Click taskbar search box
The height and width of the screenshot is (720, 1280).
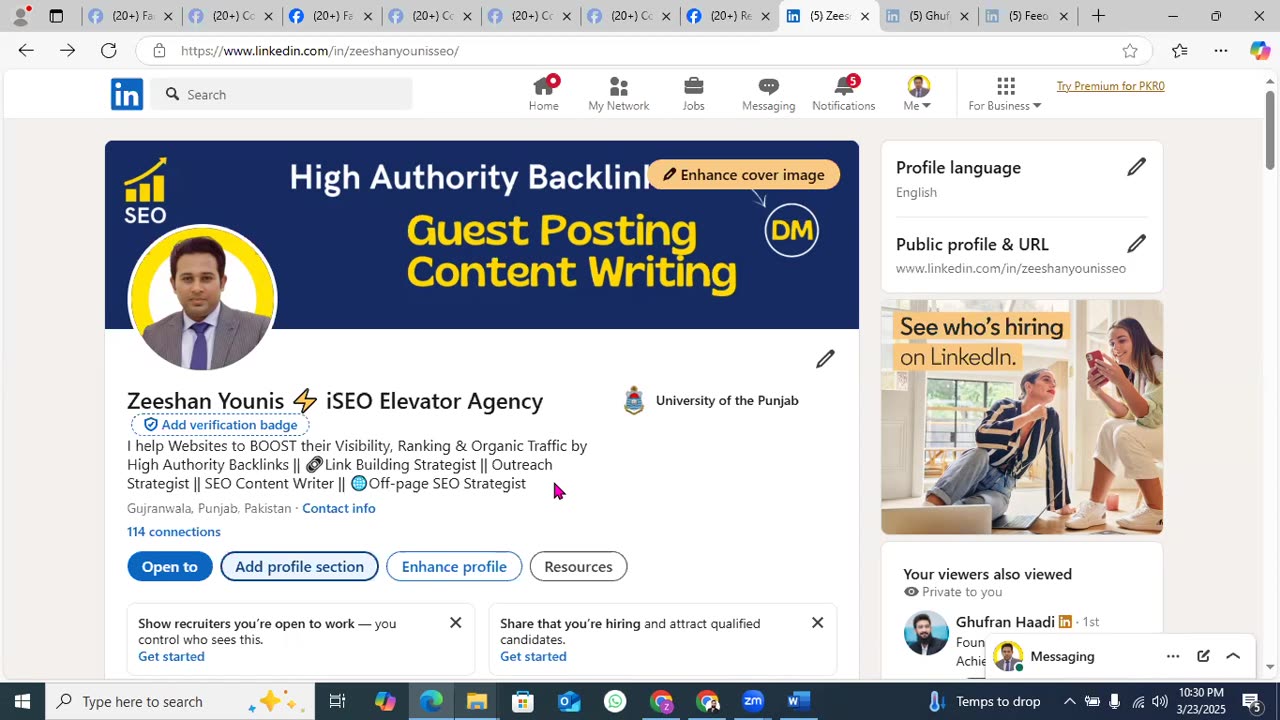pos(180,701)
